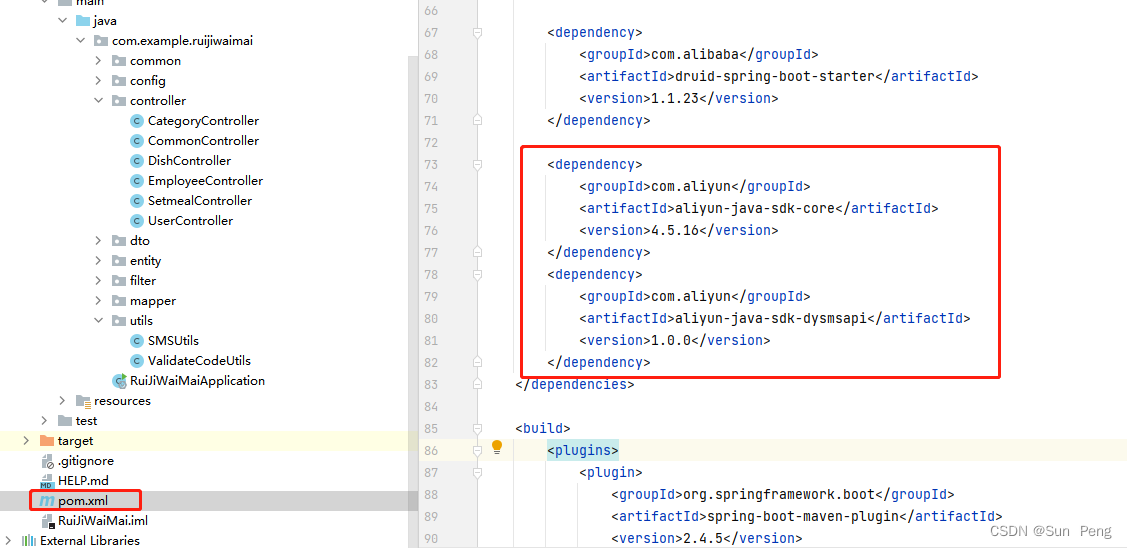Select RuiJiWaiMaiApplication main class
Viewport: 1127px width, 548px height.
pos(198,380)
